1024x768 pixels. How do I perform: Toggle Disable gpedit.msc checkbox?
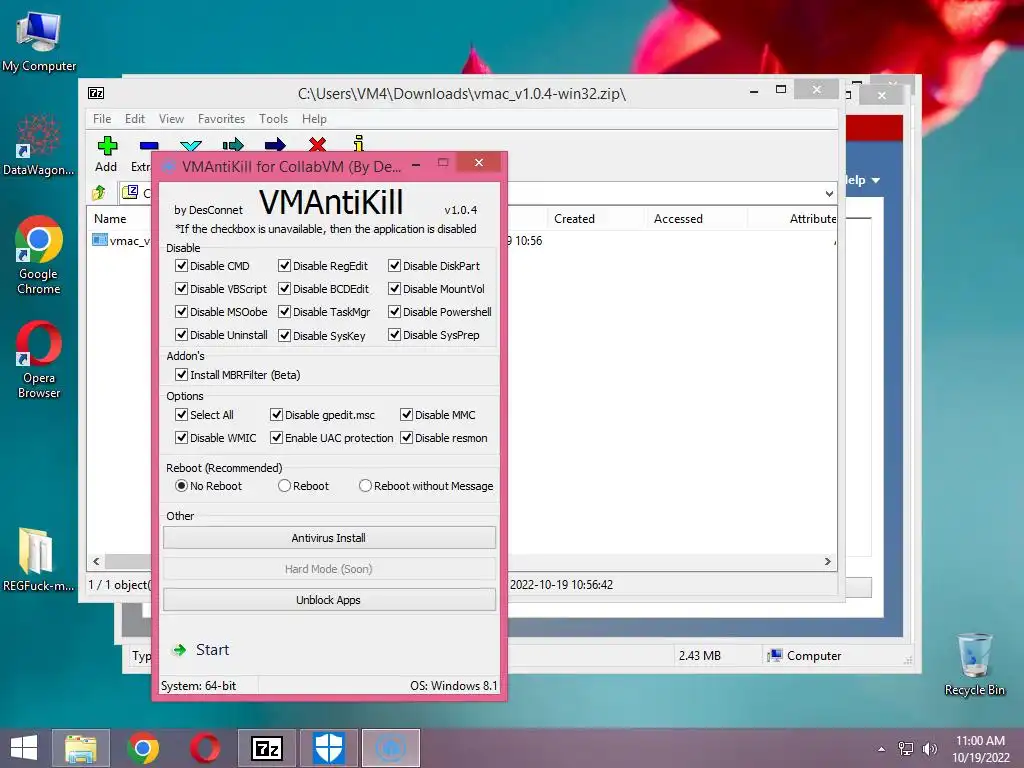[276, 415]
